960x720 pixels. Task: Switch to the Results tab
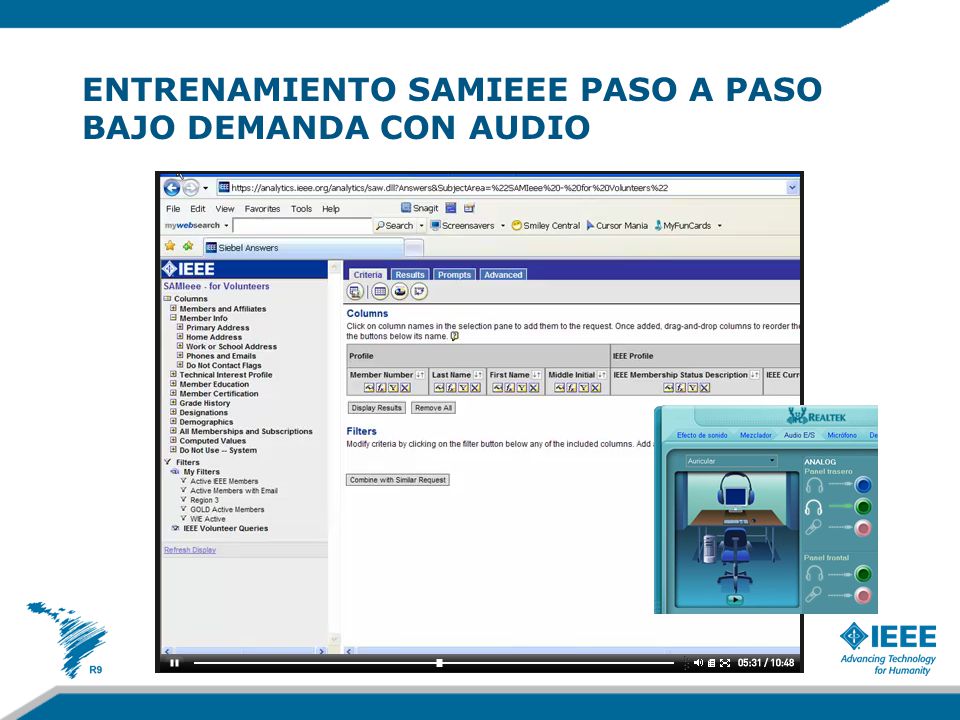[x=410, y=274]
